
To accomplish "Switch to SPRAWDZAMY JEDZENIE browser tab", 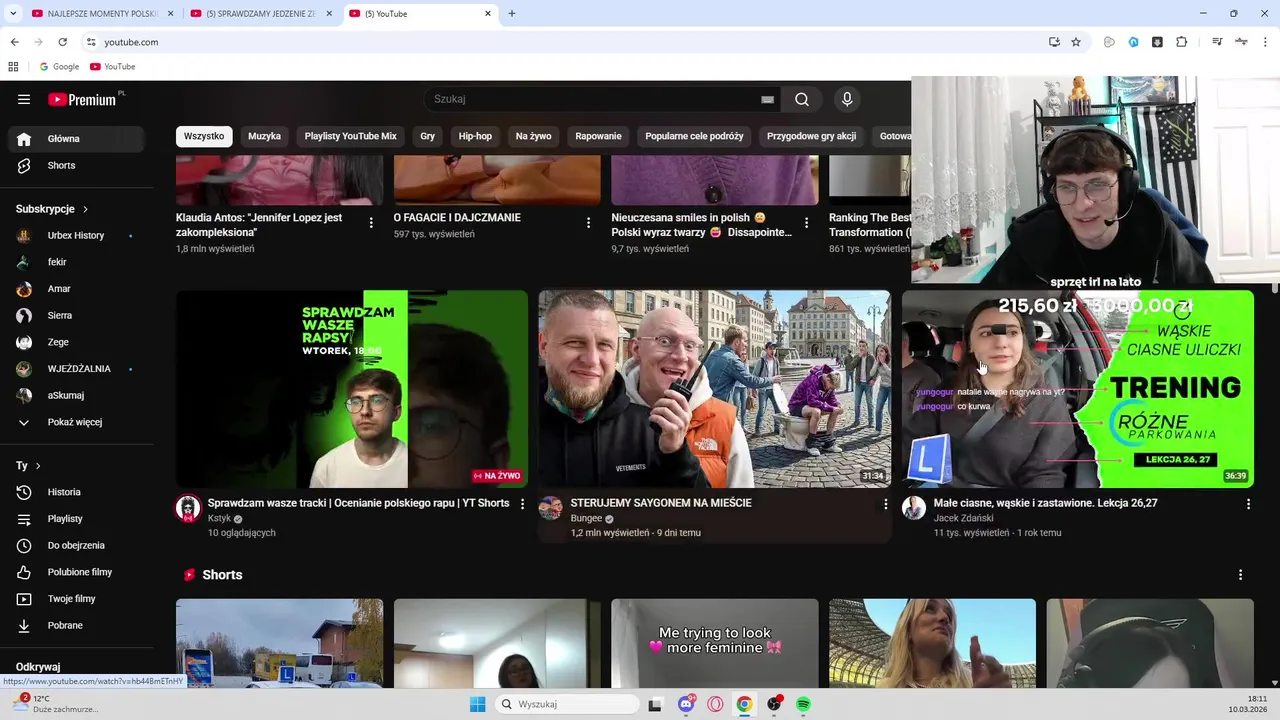I will (260, 14).
